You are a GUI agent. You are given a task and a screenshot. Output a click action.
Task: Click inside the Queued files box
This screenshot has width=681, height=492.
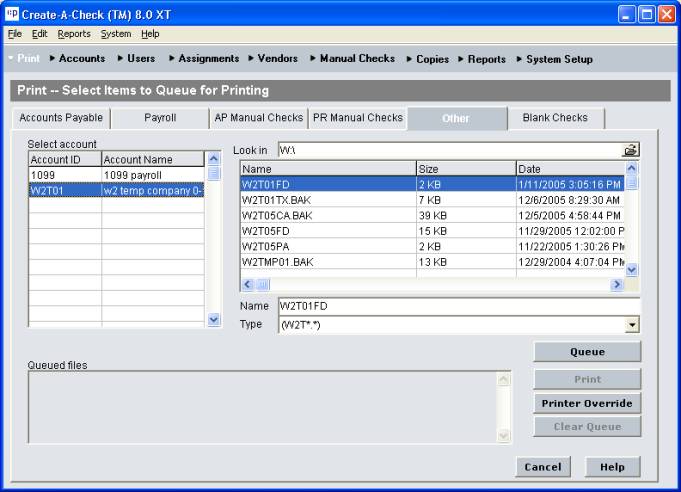[x=263, y=407]
